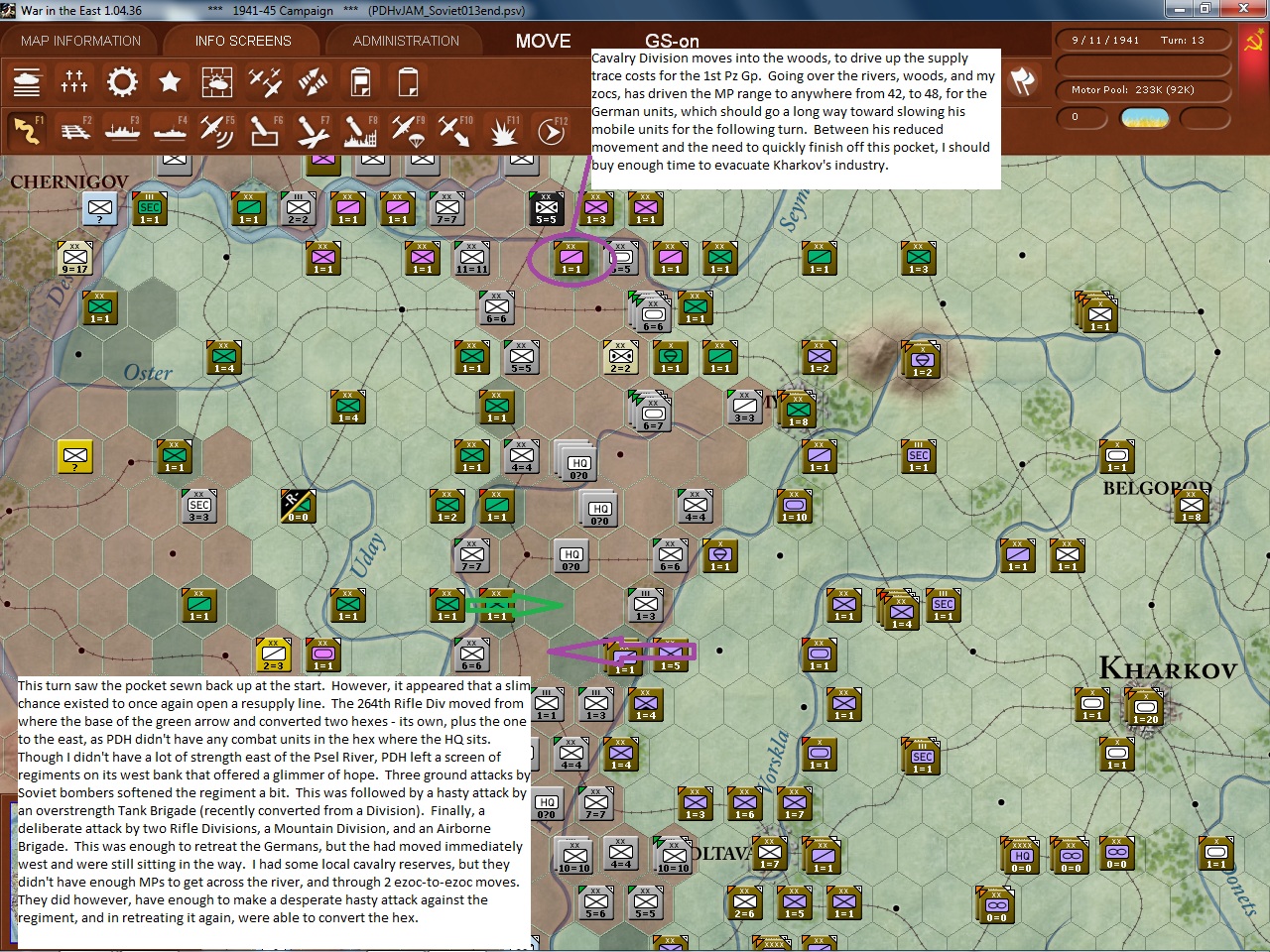
Task: Open the INFO SCREENS tab
Action: [243, 41]
